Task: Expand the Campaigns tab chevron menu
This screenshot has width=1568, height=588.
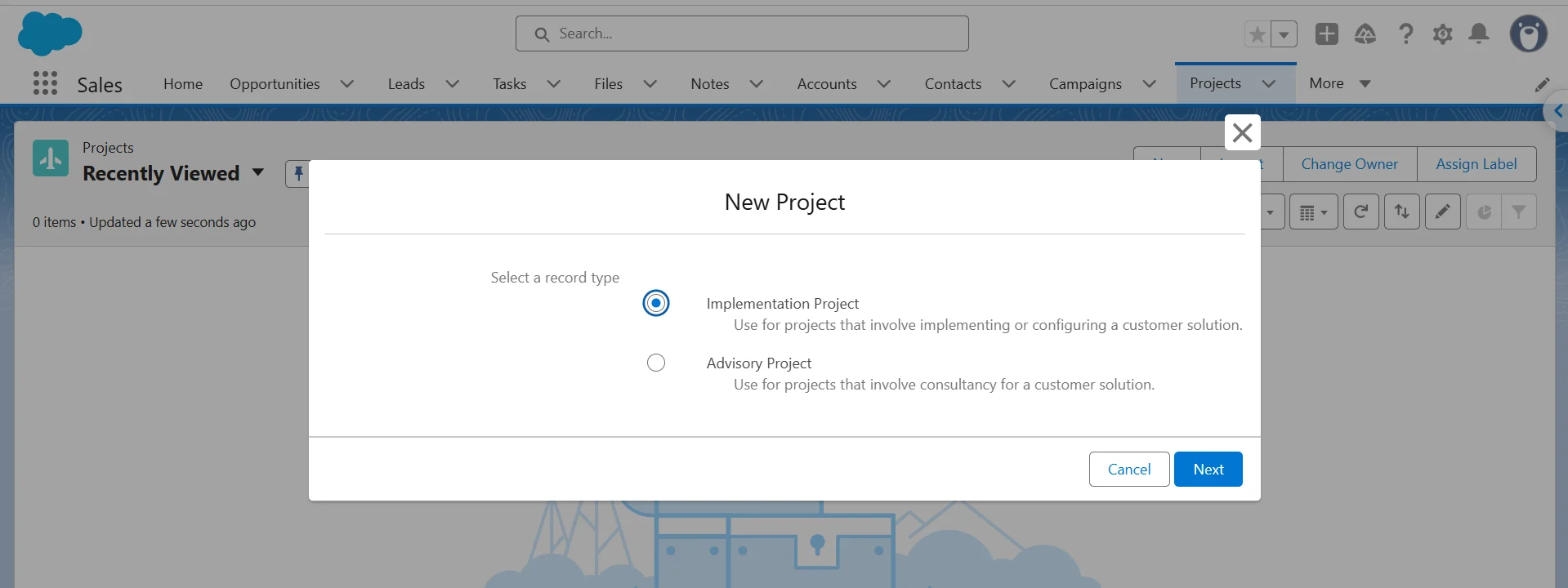Action: point(1150,84)
